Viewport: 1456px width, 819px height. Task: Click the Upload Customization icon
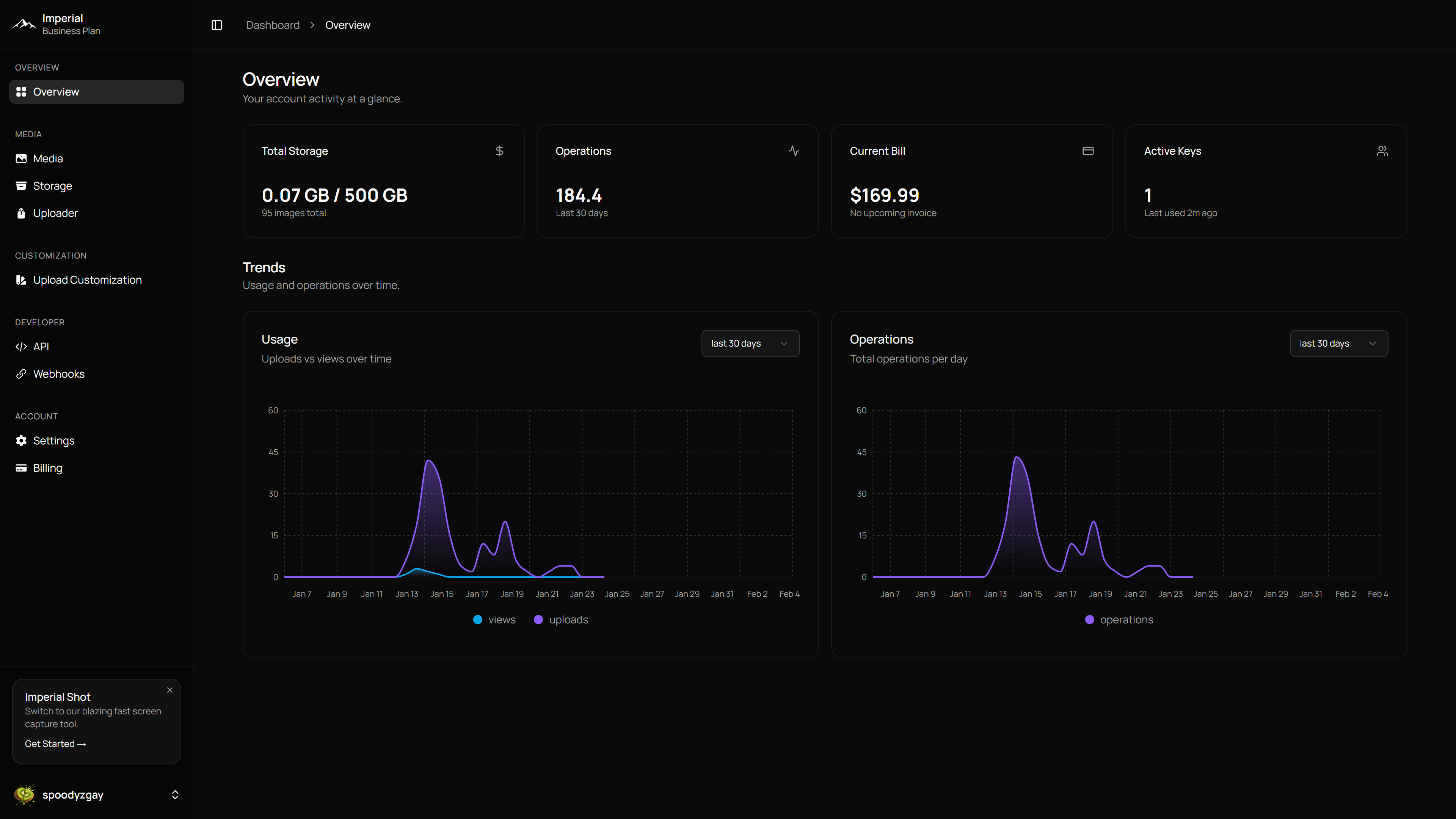click(21, 280)
